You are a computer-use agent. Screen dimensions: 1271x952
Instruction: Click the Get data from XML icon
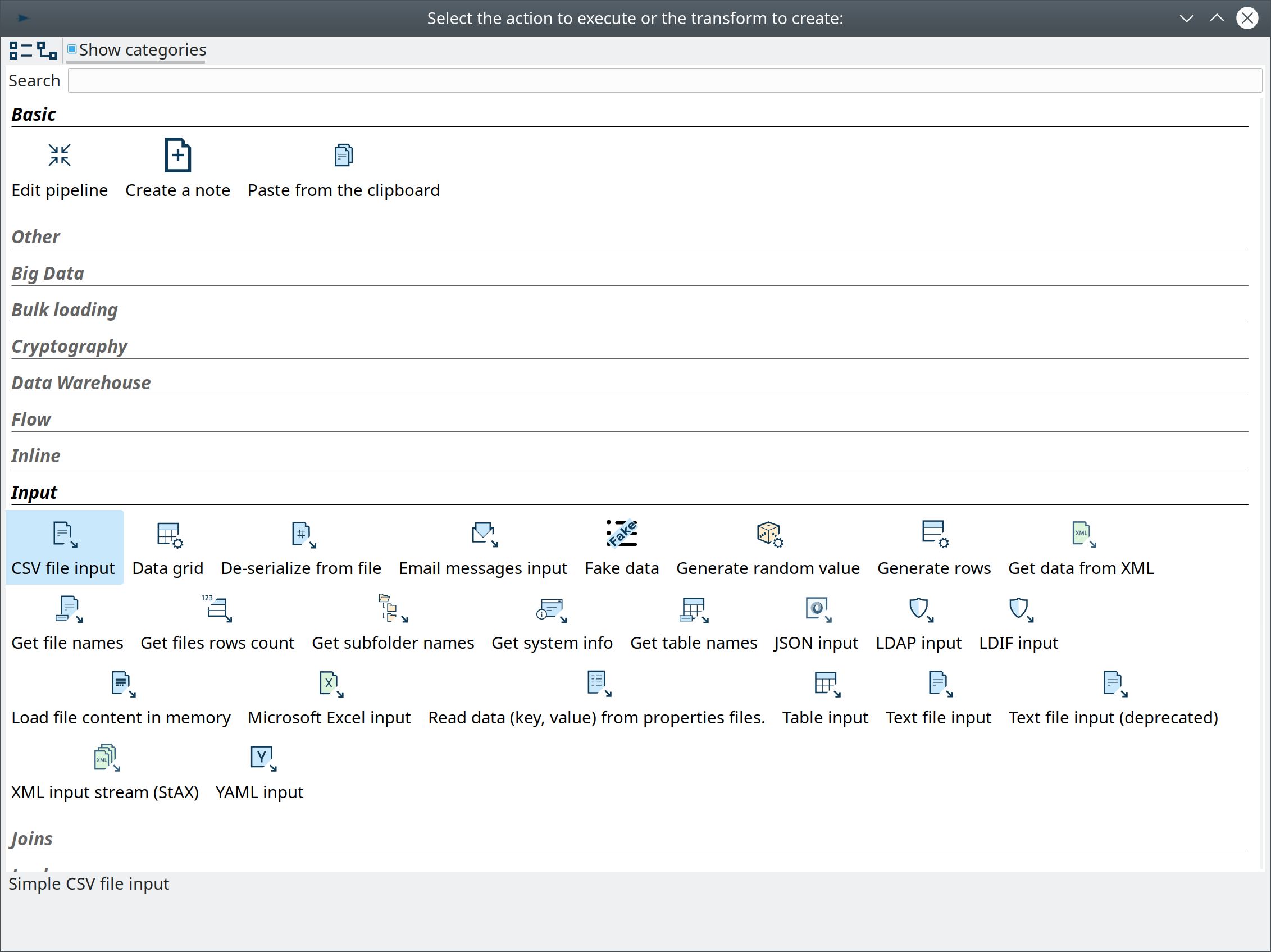pyautogui.click(x=1081, y=534)
